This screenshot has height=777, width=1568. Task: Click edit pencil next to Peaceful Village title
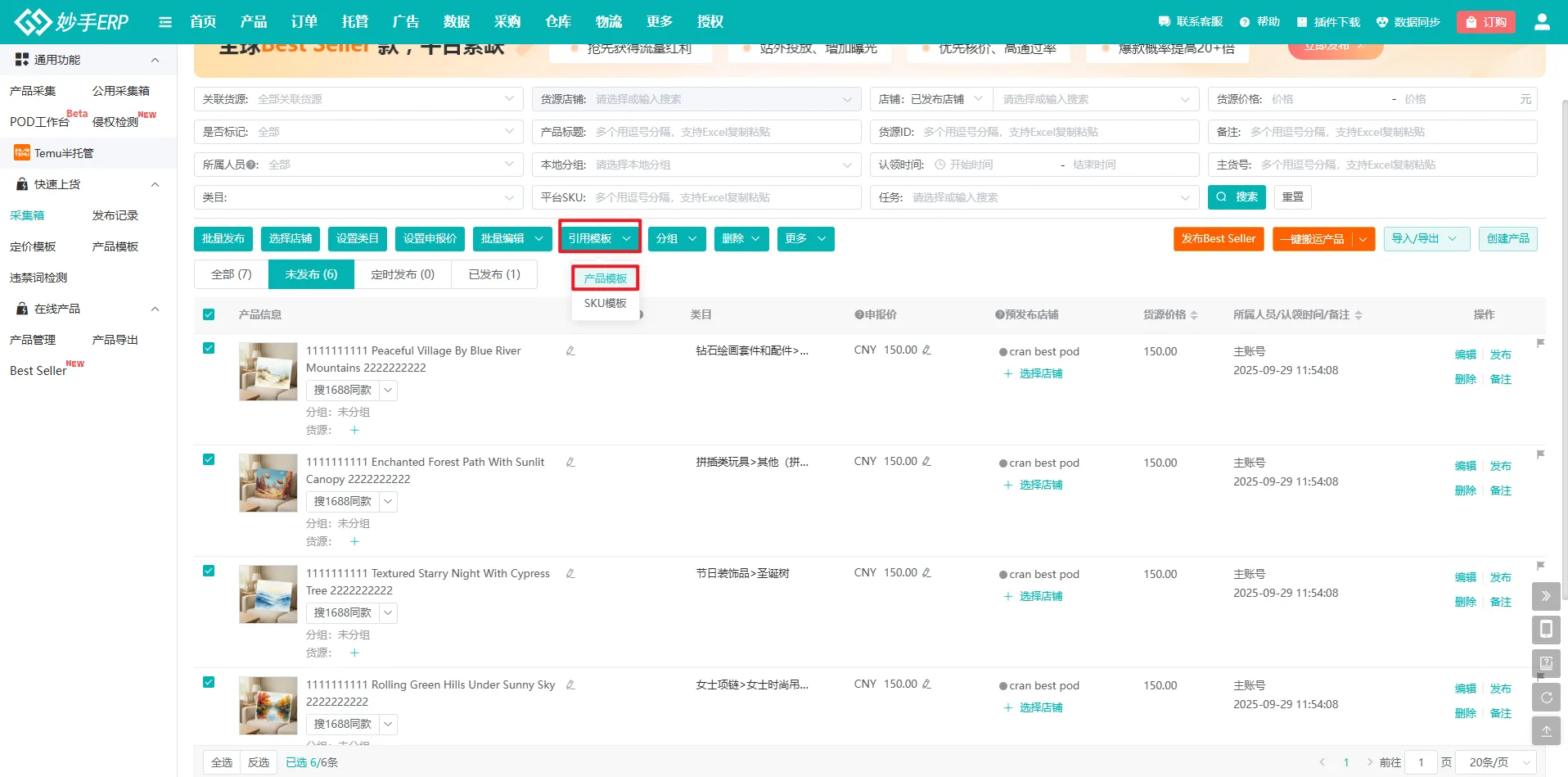pos(570,350)
